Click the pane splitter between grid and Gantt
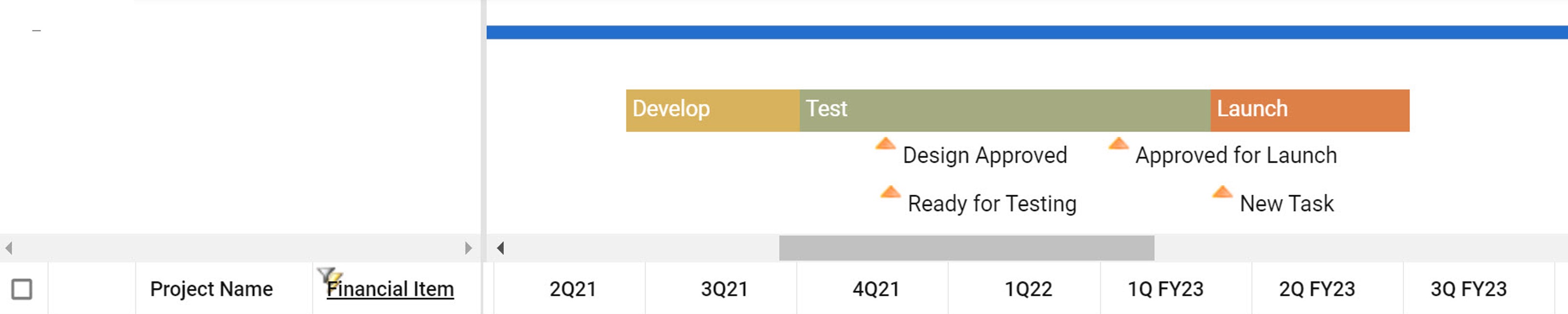 click(x=484, y=122)
